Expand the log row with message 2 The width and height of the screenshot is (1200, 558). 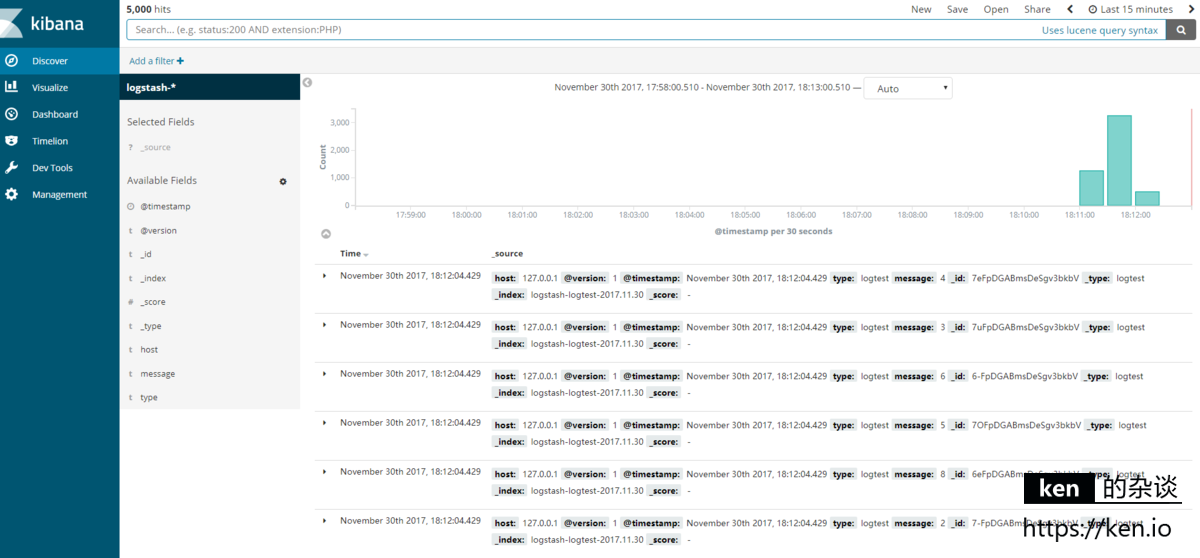(x=324, y=521)
